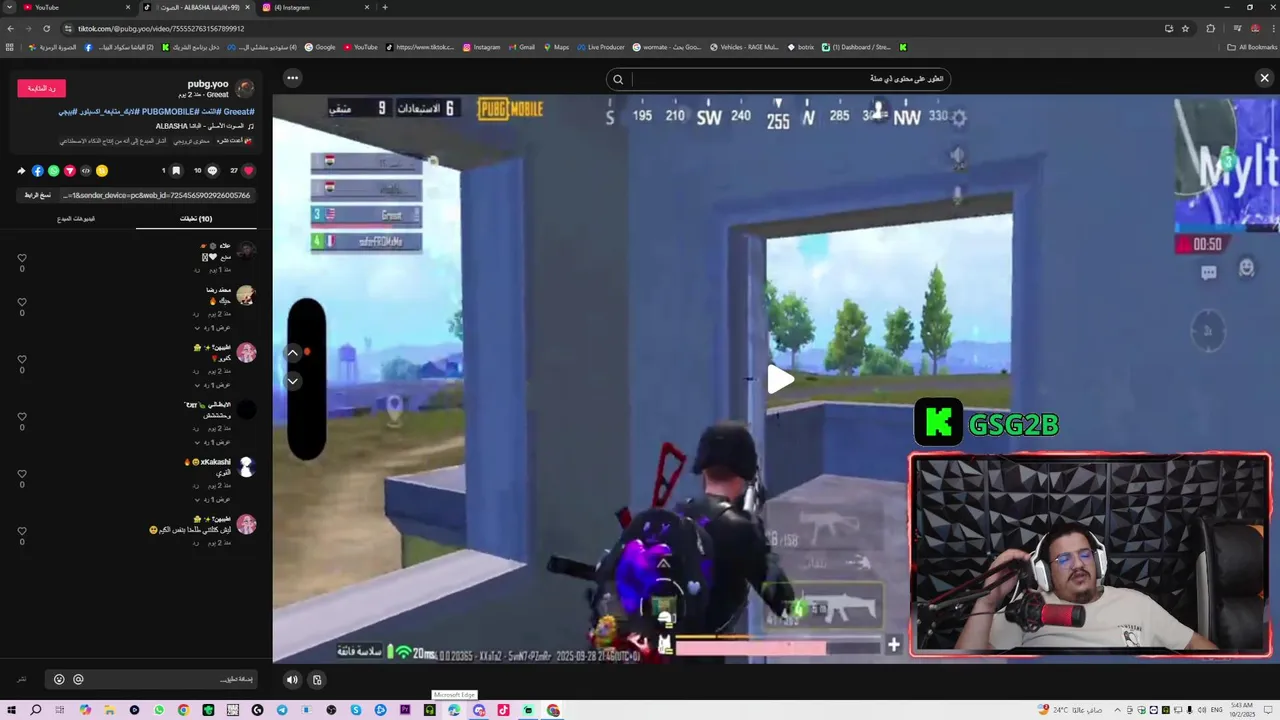The height and width of the screenshot is (720, 1280).
Task: Open a new browser tab with plus
Action: [385, 7]
